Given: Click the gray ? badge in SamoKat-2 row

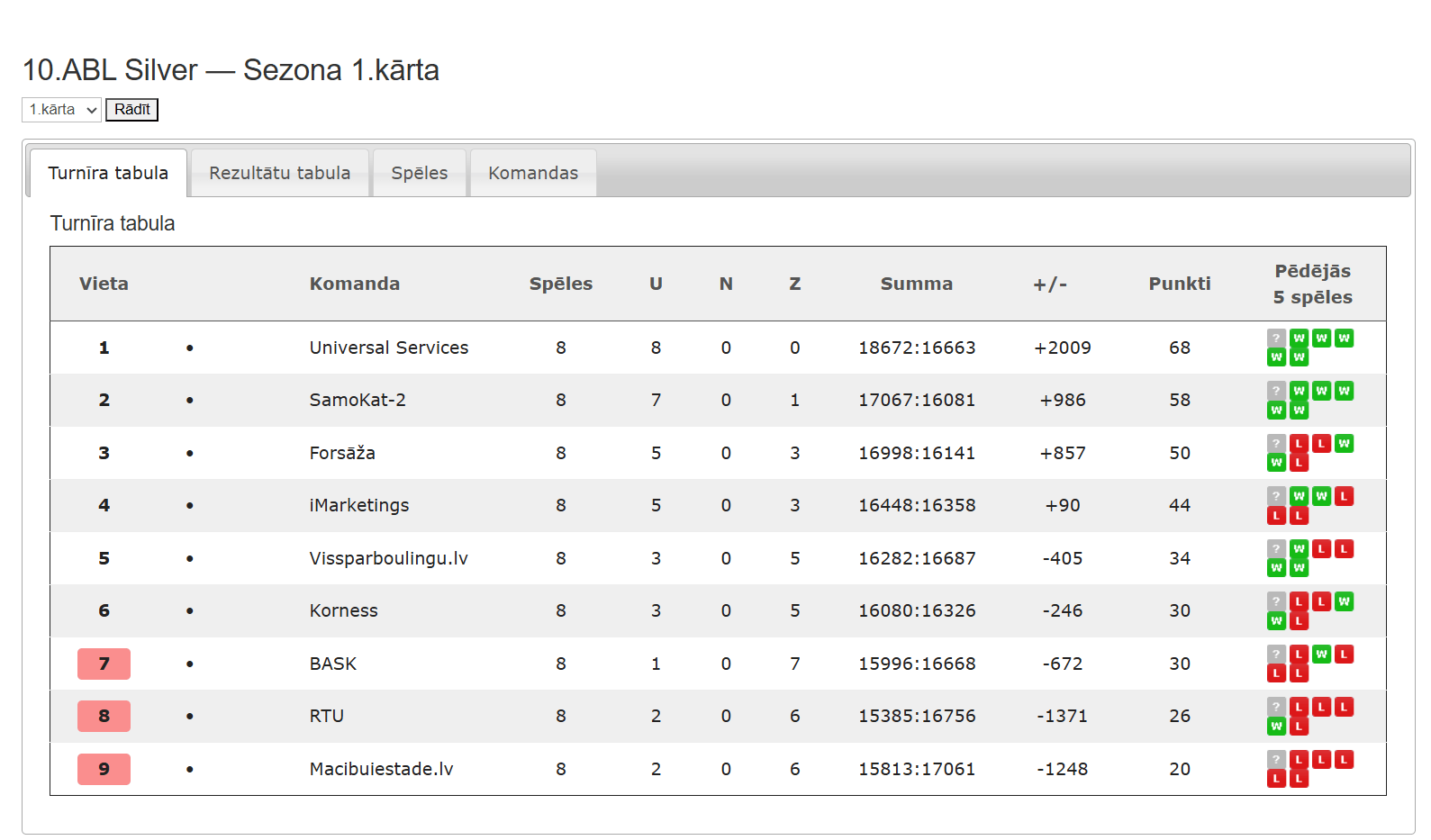Looking at the screenshot, I should [x=1276, y=391].
